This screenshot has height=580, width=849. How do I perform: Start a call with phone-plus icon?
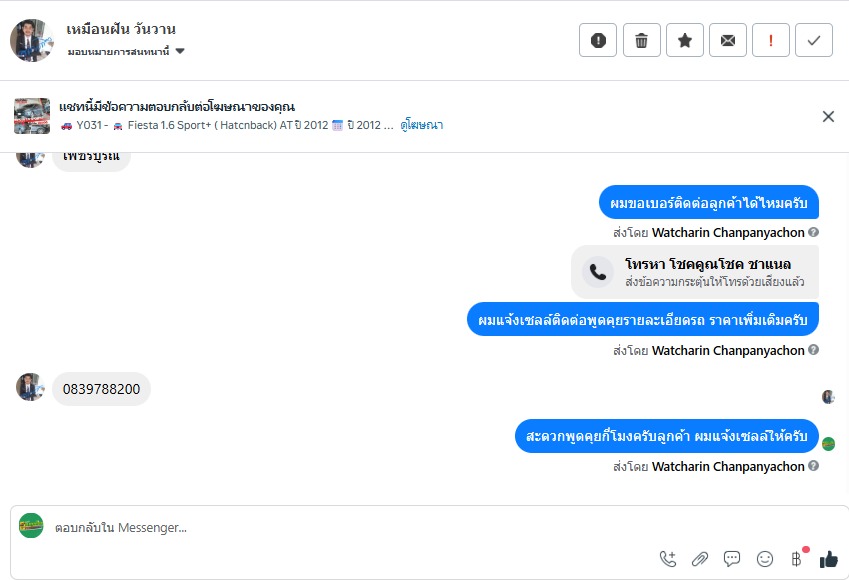tap(668, 559)
